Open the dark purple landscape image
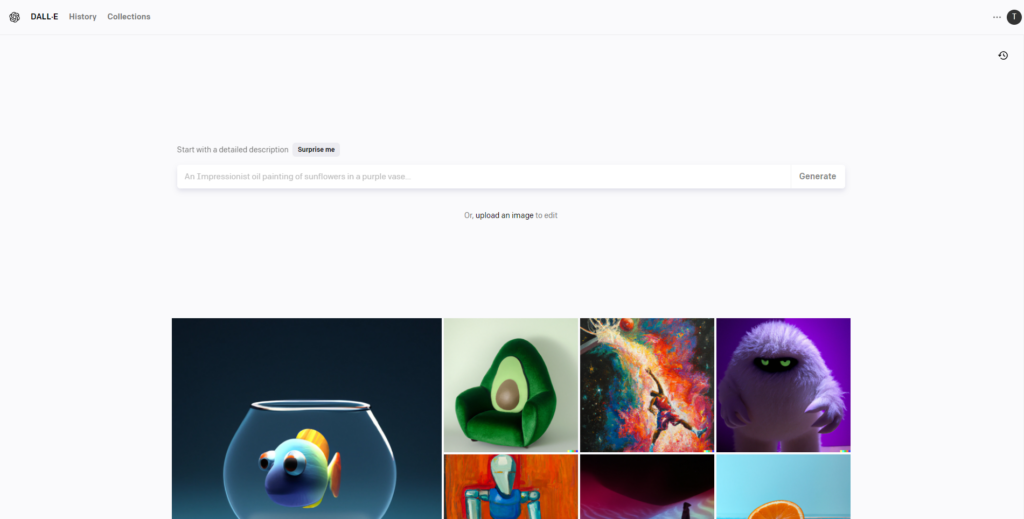This screenshot has width=1024, height=519. [x=647, y=487]
